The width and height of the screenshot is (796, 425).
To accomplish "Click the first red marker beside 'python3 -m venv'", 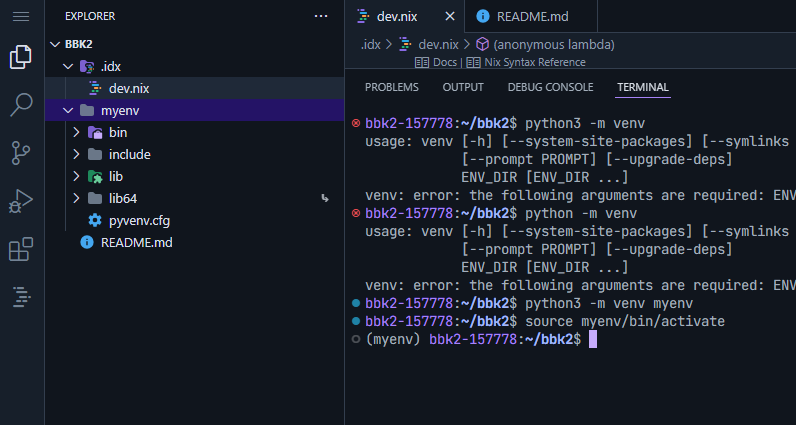I will (x=356, y=123).
